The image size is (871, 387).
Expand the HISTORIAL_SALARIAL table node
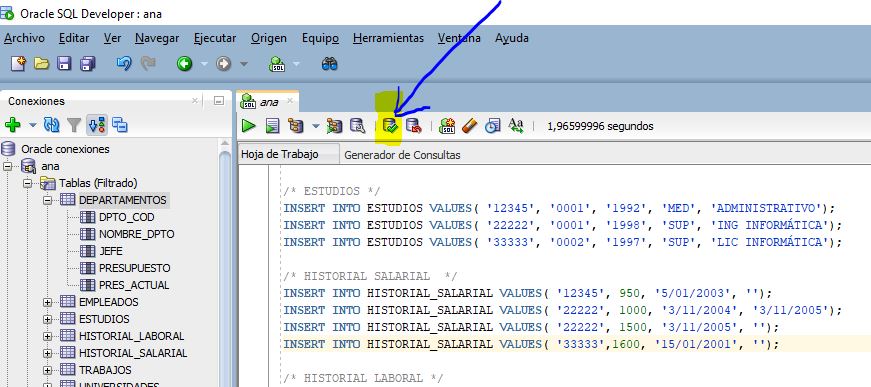tap(47, 353)
